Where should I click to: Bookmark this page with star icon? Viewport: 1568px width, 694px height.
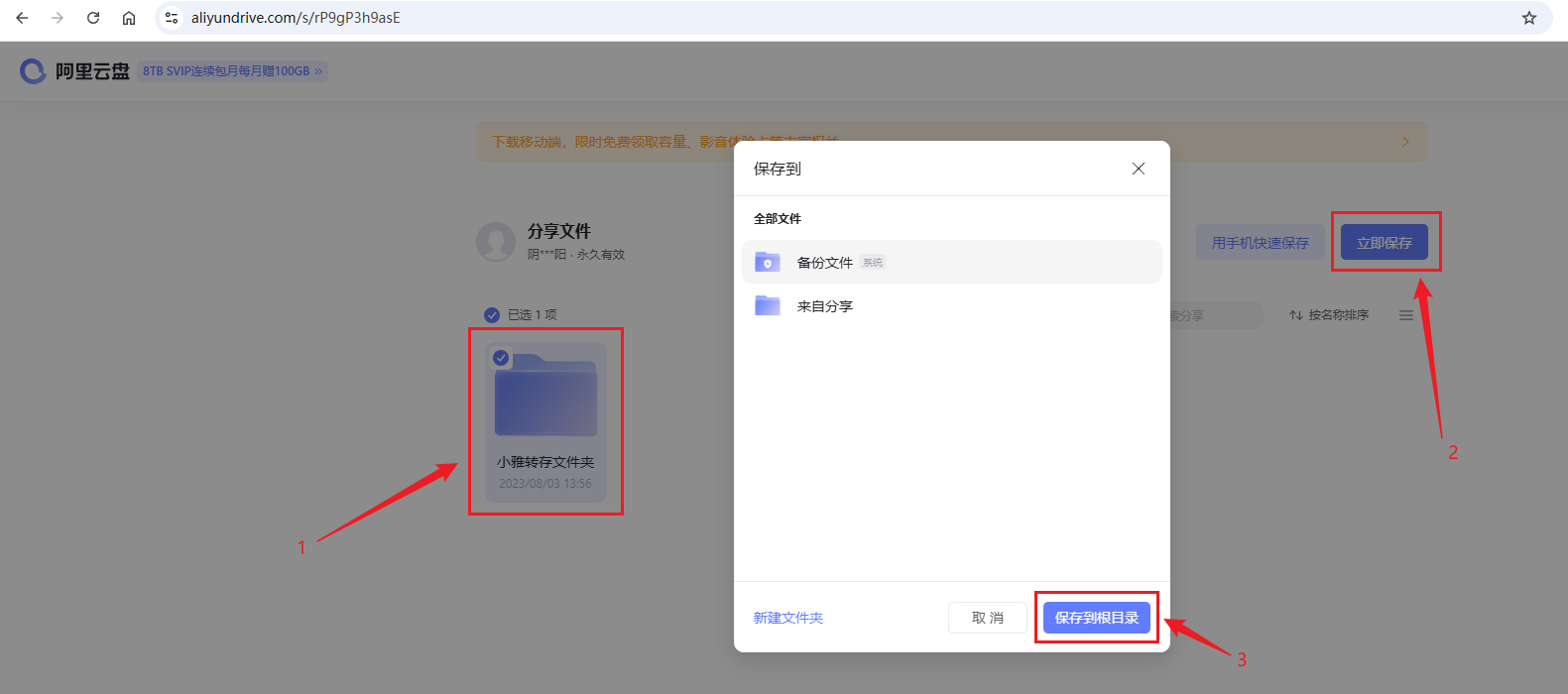[x=1528, y=18]
